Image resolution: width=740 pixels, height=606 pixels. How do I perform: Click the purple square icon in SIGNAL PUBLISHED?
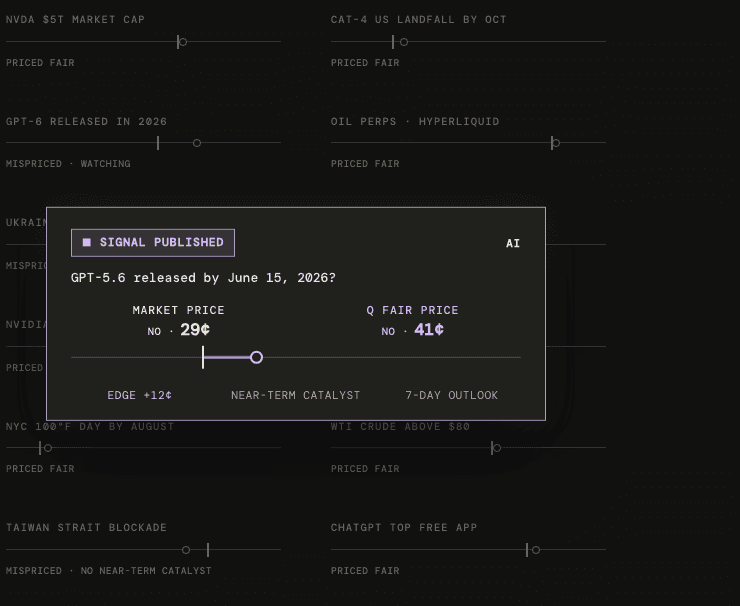click(x=86, y=242)
